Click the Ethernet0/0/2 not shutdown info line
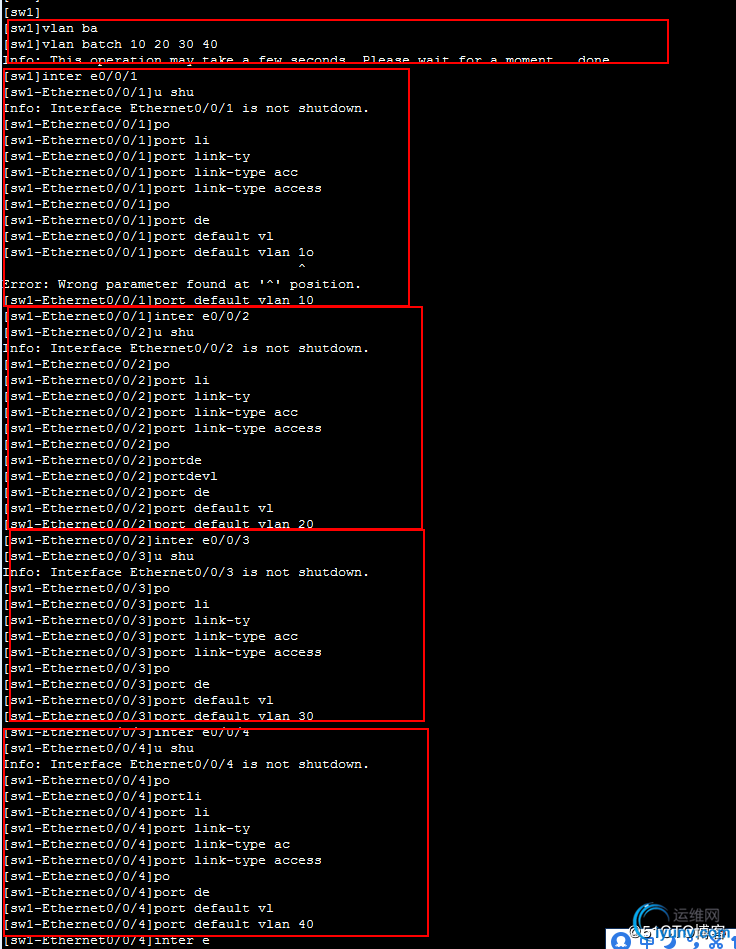Image resolution: width=736 pixels, height=949 pixels. [x=186, y=348]
